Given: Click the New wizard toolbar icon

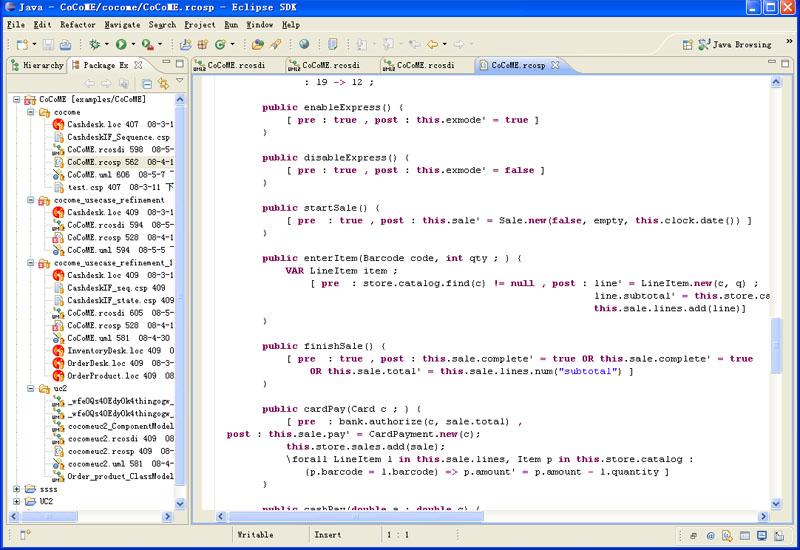Looking at the screenshot, I should pyautogui.click(x=22, y=45).
